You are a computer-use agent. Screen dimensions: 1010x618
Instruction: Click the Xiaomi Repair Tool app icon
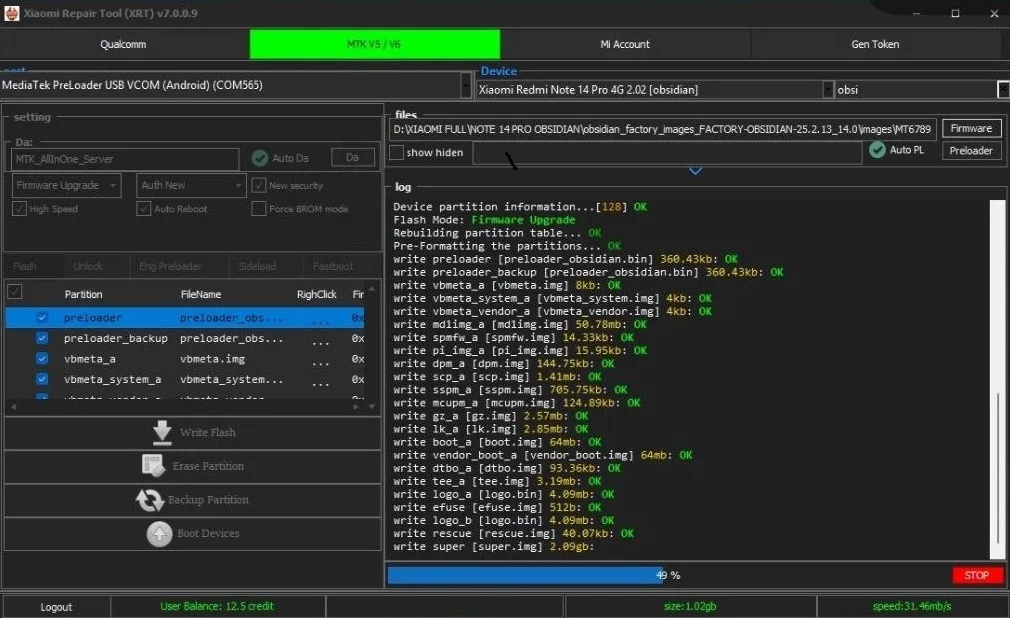click(12, 13)
